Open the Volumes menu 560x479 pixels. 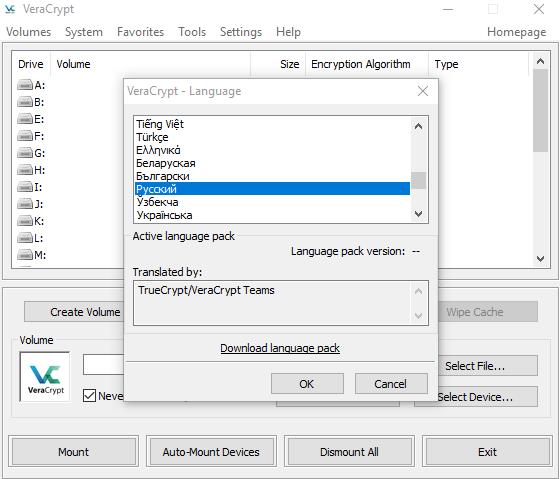[x=29, y=32]
